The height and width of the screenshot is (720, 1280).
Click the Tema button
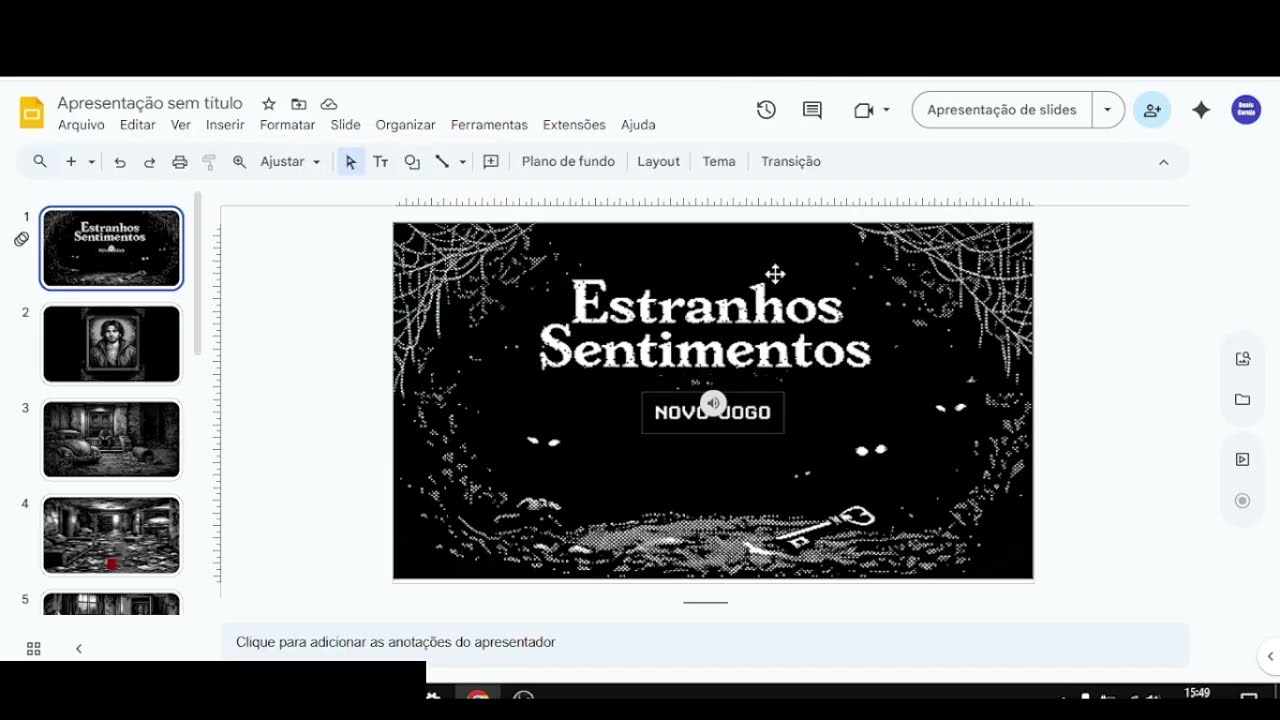click(719, 161)
